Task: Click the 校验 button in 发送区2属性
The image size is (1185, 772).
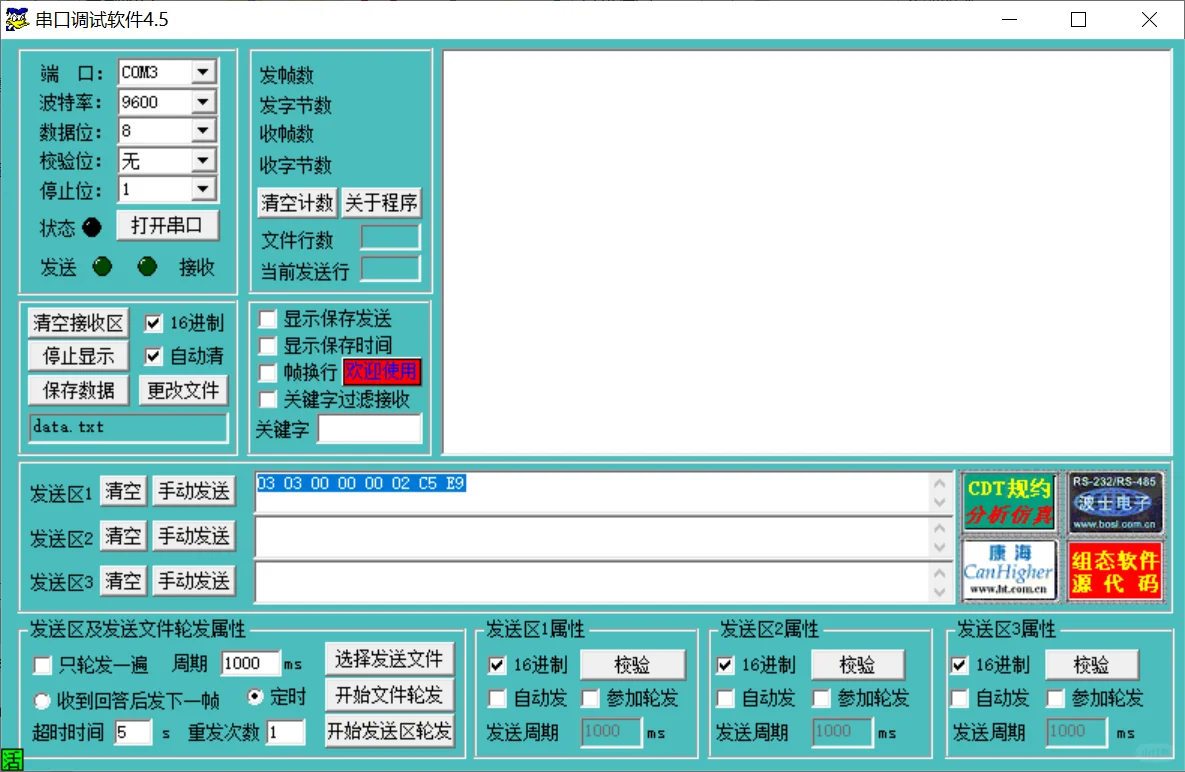Action: [858, 664]
